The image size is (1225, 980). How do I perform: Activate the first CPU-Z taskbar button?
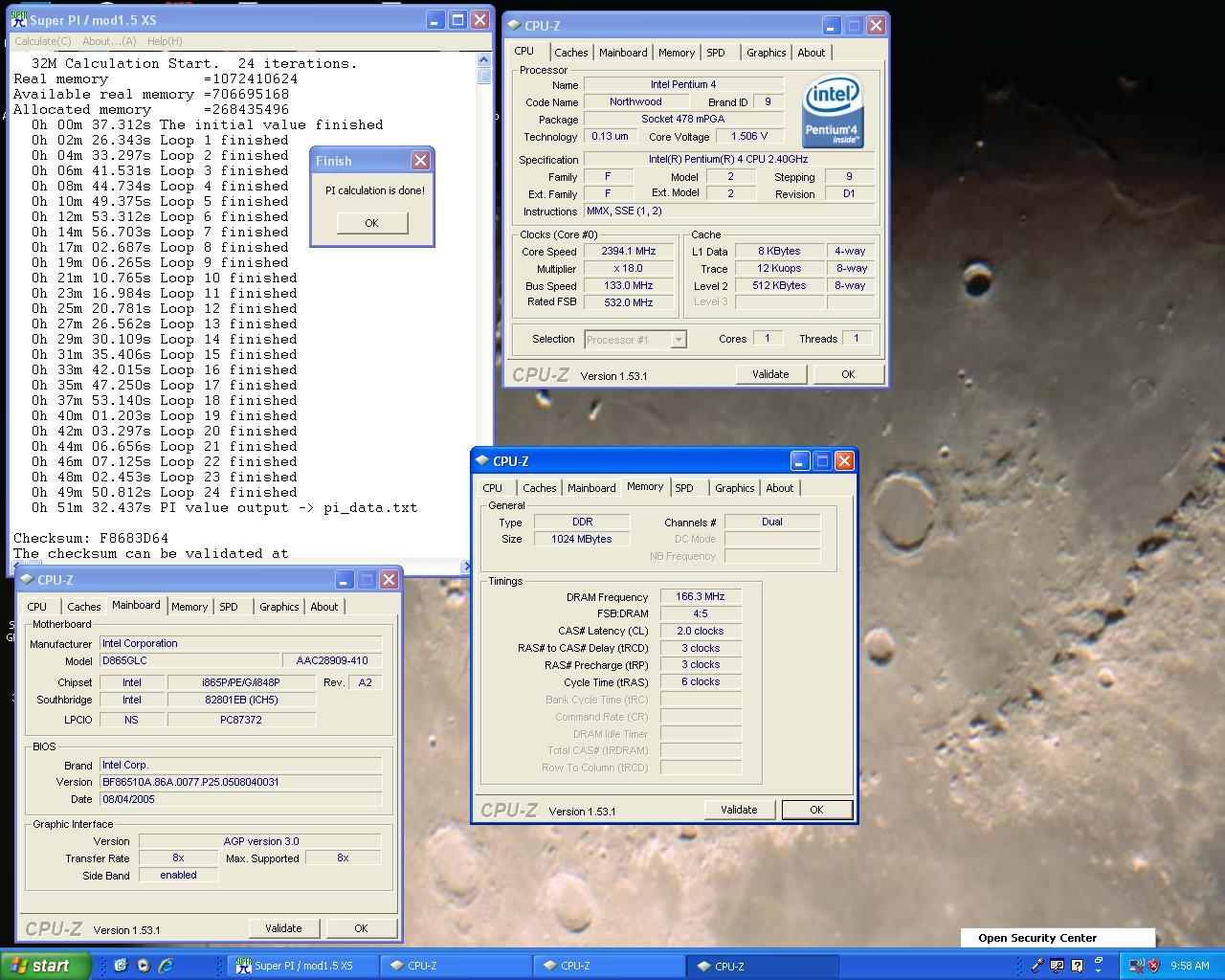(x=456, y=966)
